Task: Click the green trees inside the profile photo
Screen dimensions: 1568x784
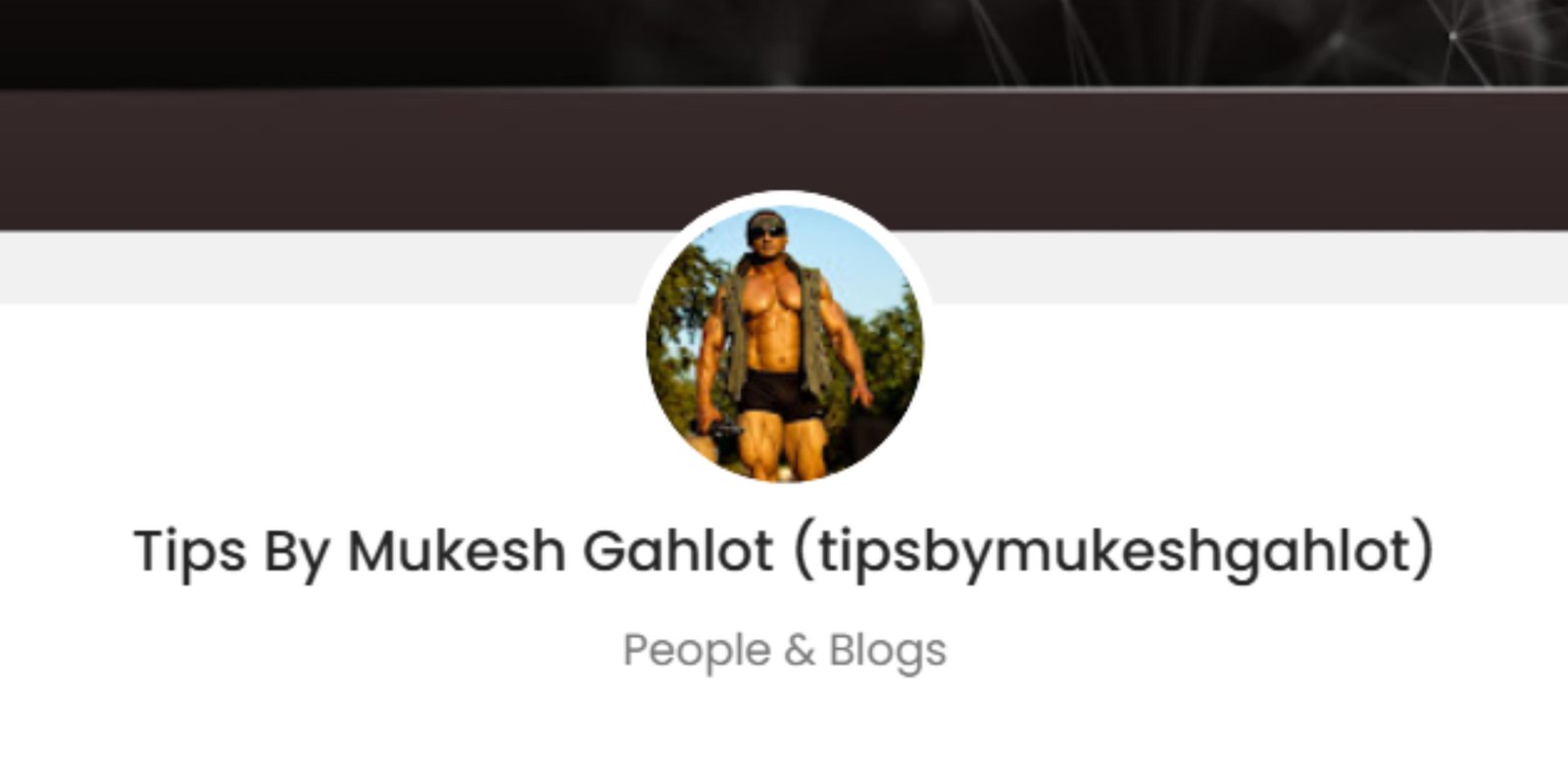Action: point(676,323)
